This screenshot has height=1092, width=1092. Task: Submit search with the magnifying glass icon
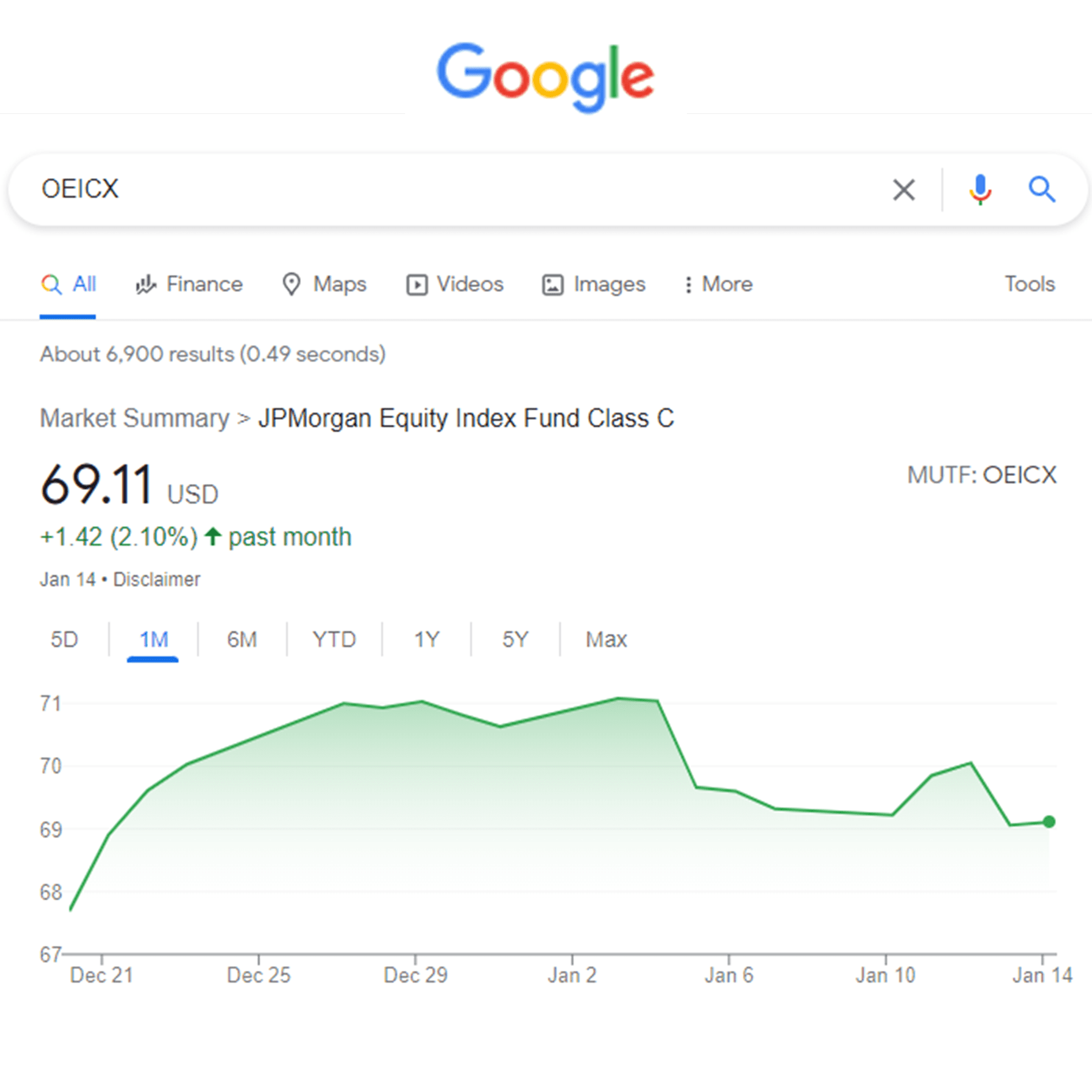(1042, 190)
